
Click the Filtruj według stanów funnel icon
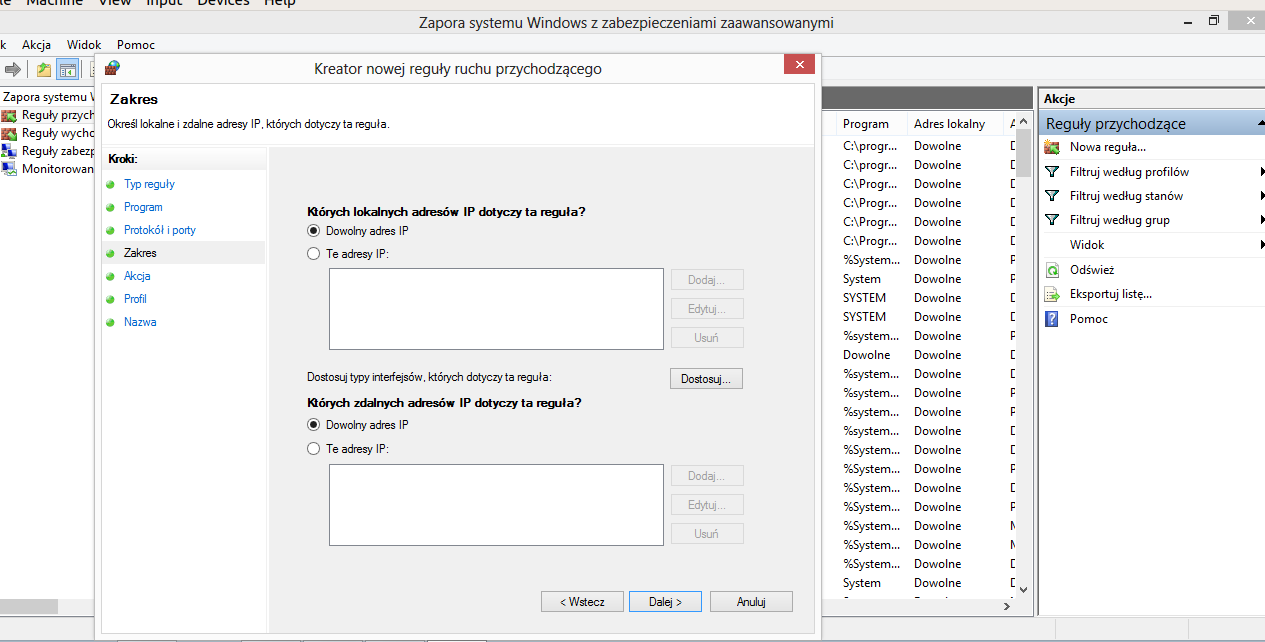(x=1051, y=196)
